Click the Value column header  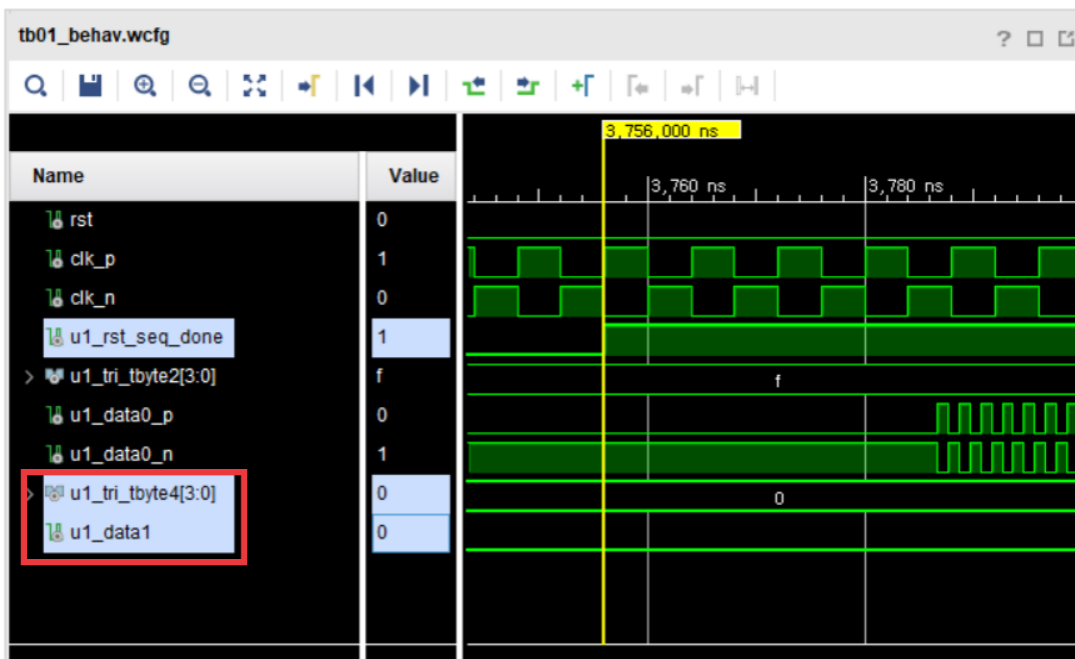pyautogui.click(x=412, y=175)
